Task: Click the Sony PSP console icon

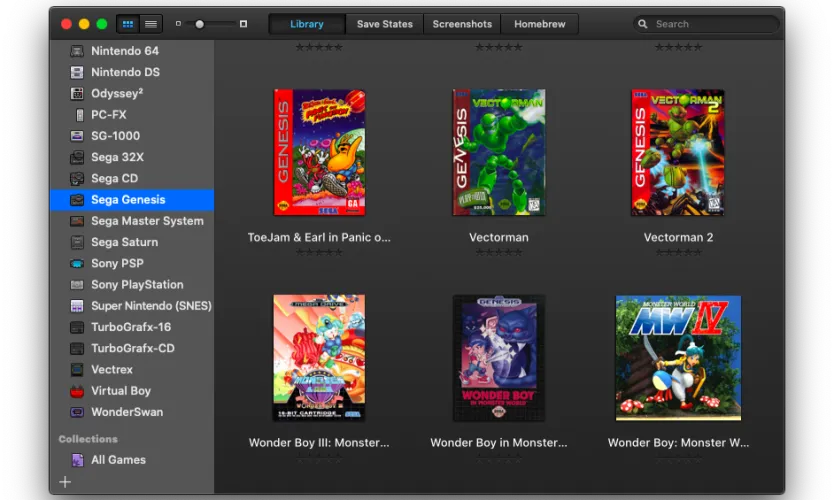Action: (x=77, y=264)
